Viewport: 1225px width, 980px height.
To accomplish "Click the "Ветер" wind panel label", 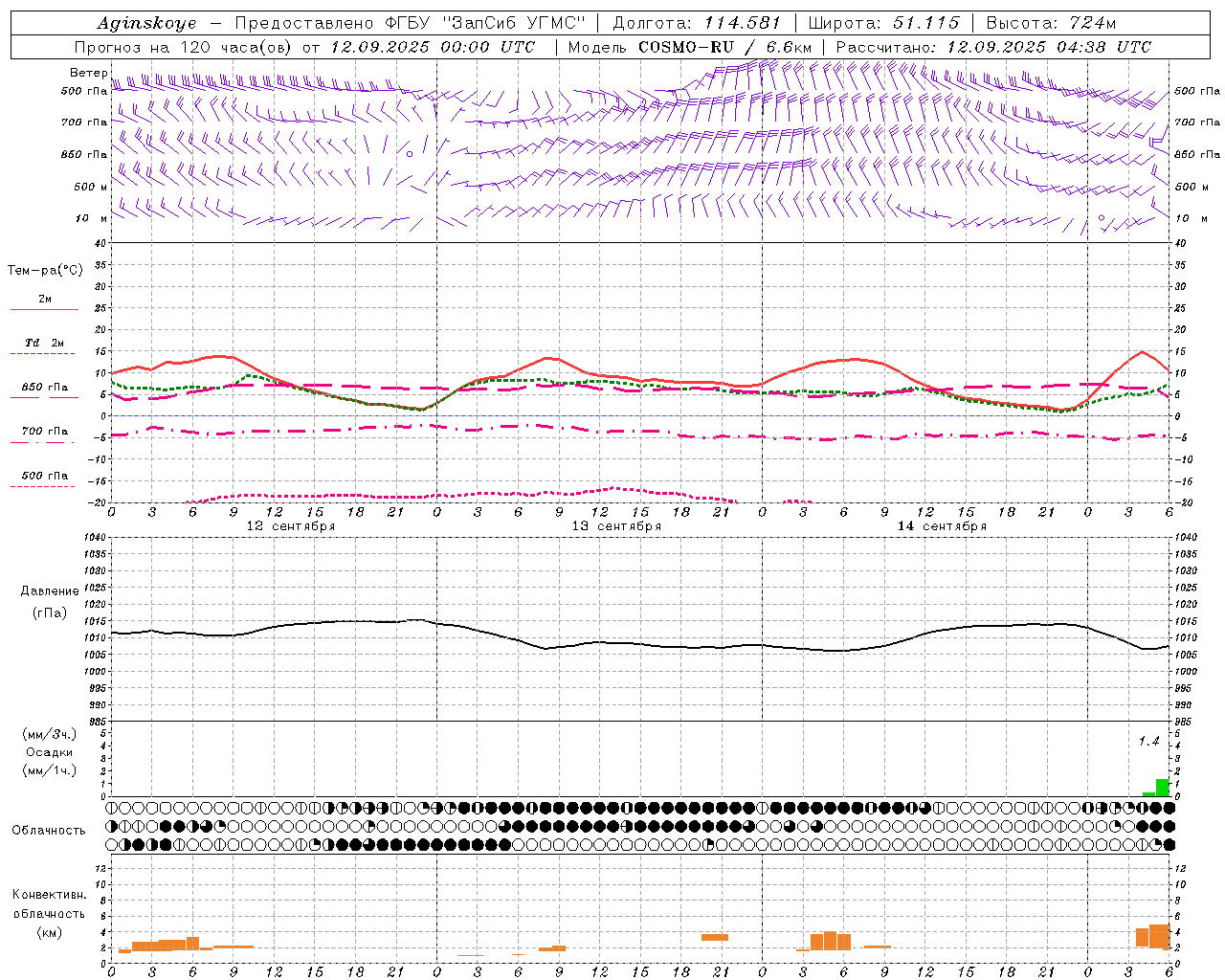I will tap(88, 73).
